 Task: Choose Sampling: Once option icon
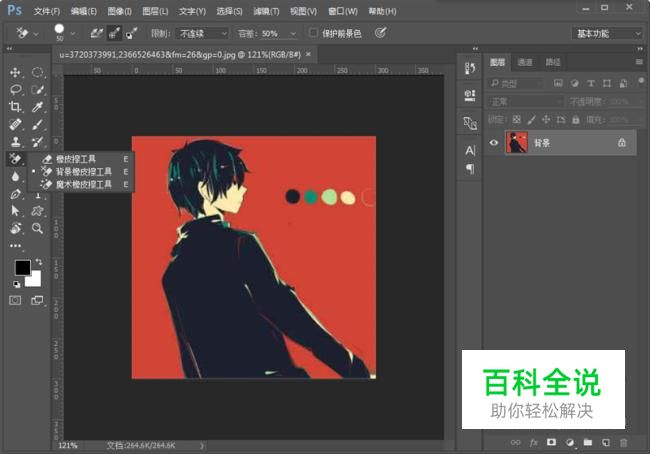pyautogui.click(x=114, y=33)
